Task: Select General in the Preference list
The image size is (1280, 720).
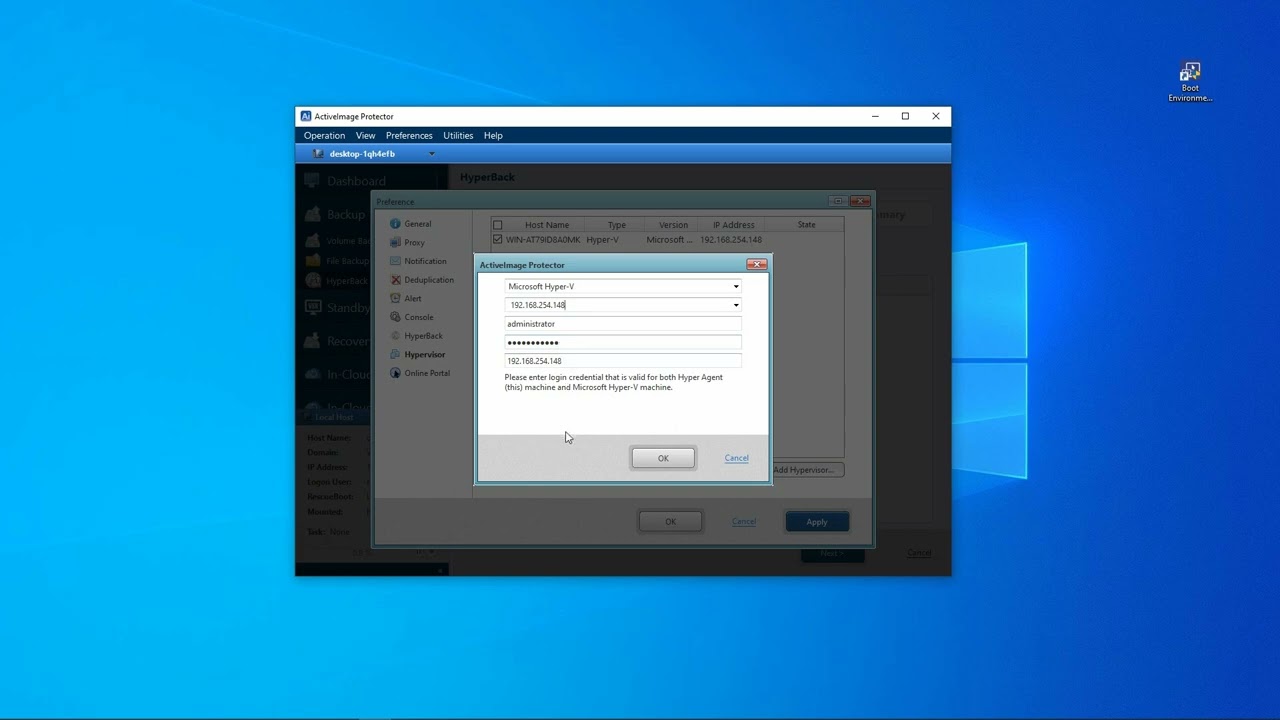Action: click(418, 224)
